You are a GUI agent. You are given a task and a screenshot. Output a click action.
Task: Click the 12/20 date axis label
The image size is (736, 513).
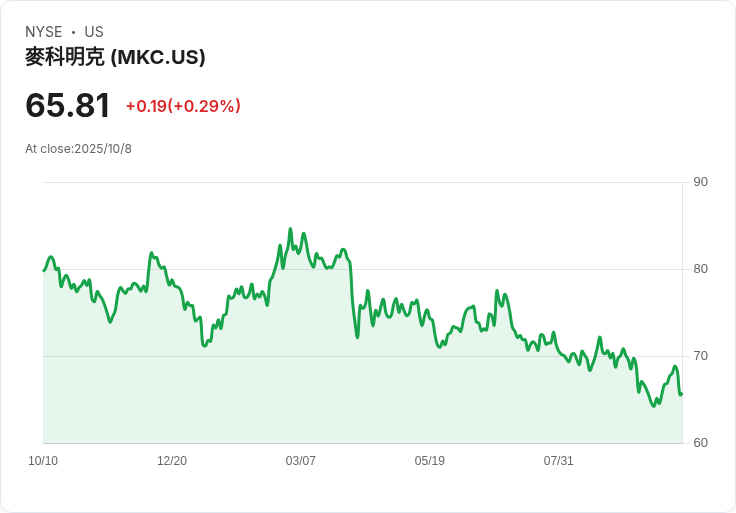tap(172, 461)
